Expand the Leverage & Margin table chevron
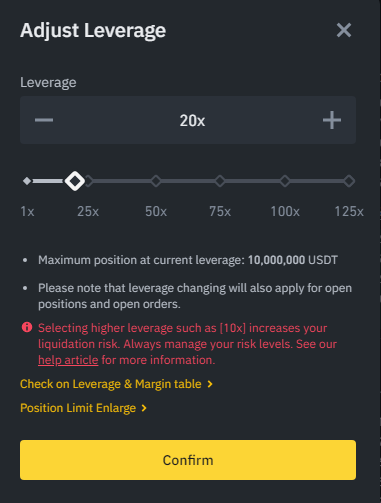381x503 pixels. point(210,384)
